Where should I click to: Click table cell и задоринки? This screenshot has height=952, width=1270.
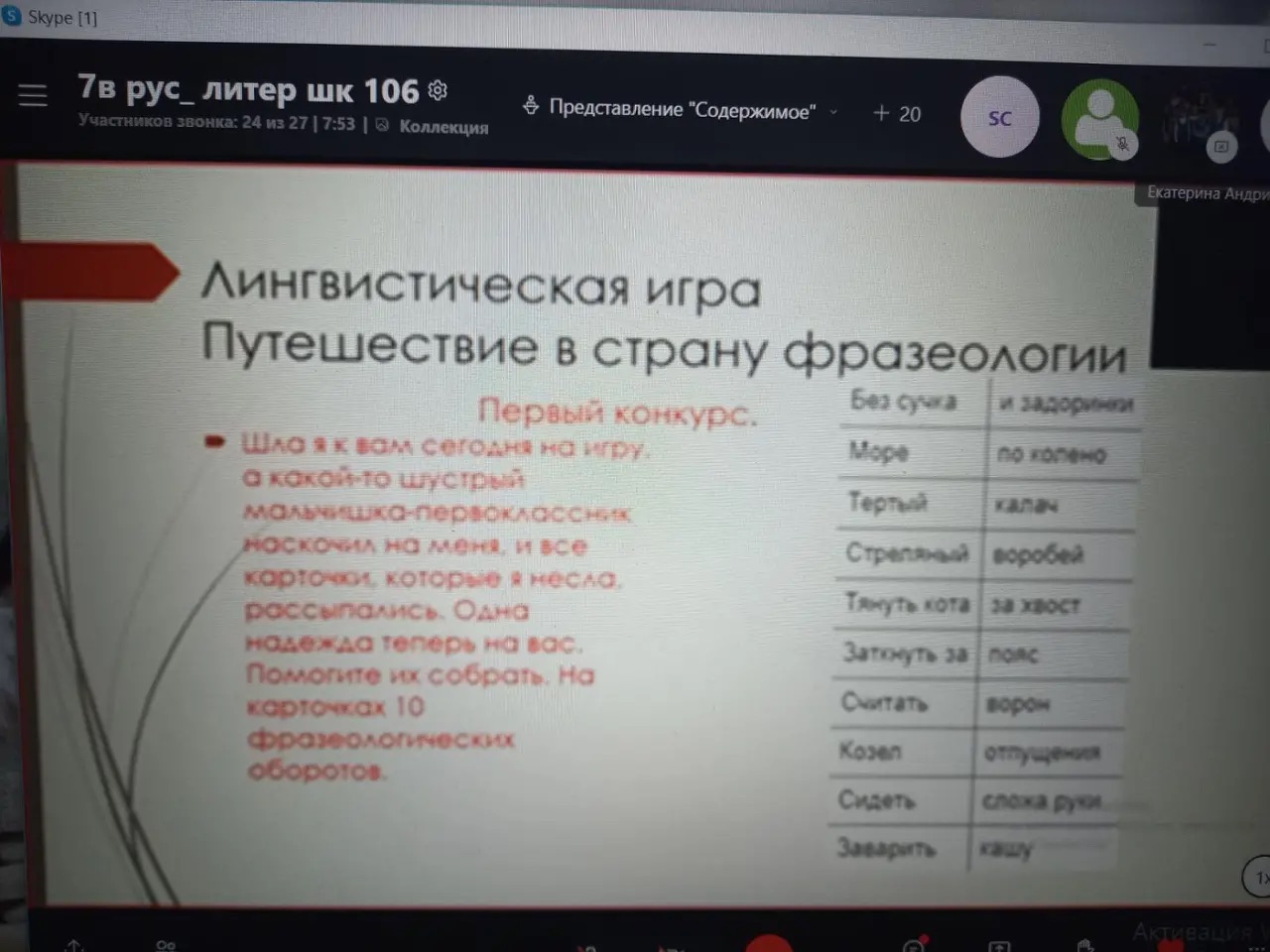click(x=1066, y=404)
